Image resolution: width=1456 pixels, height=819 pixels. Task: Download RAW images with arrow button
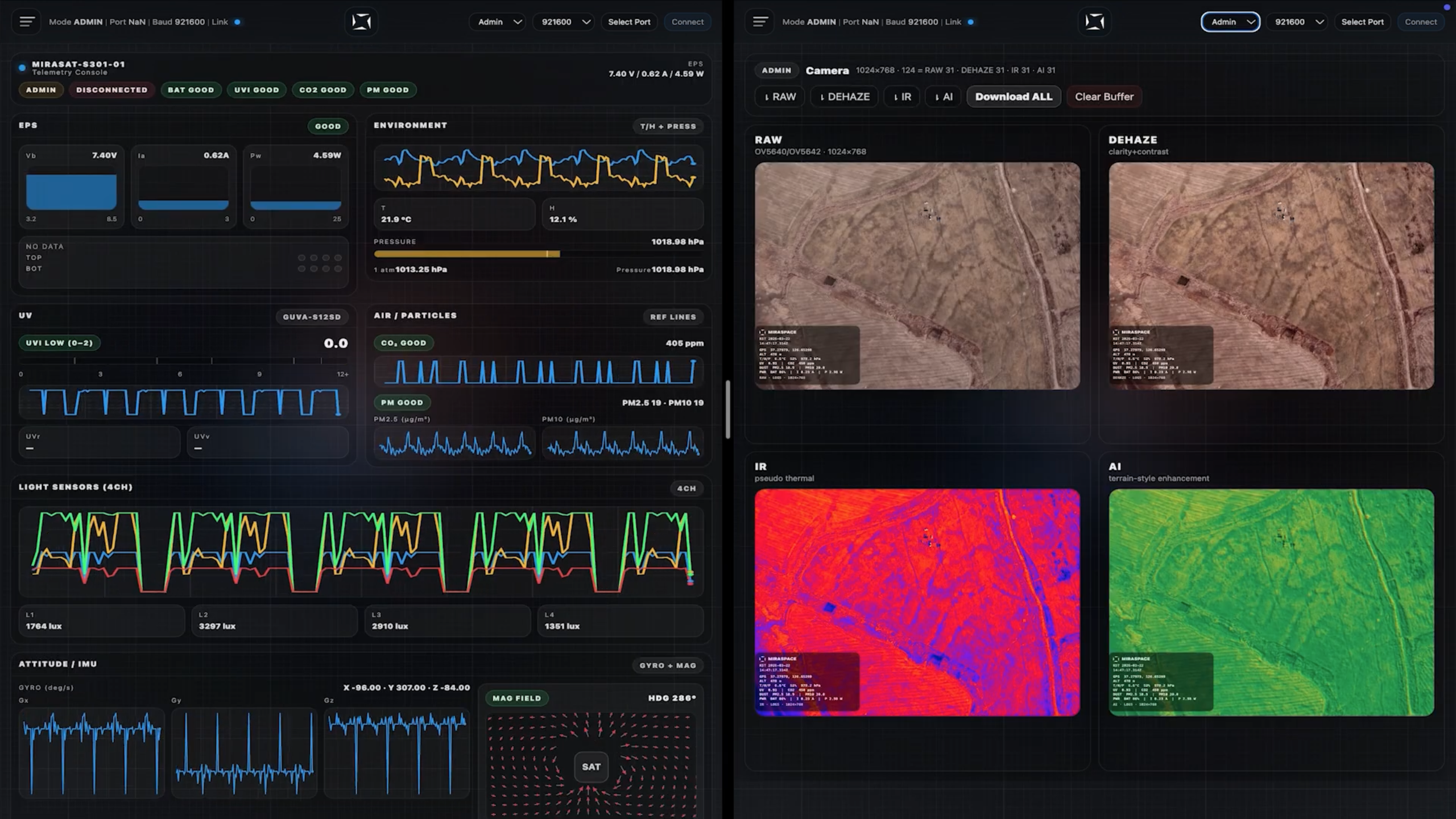(780, 97)
